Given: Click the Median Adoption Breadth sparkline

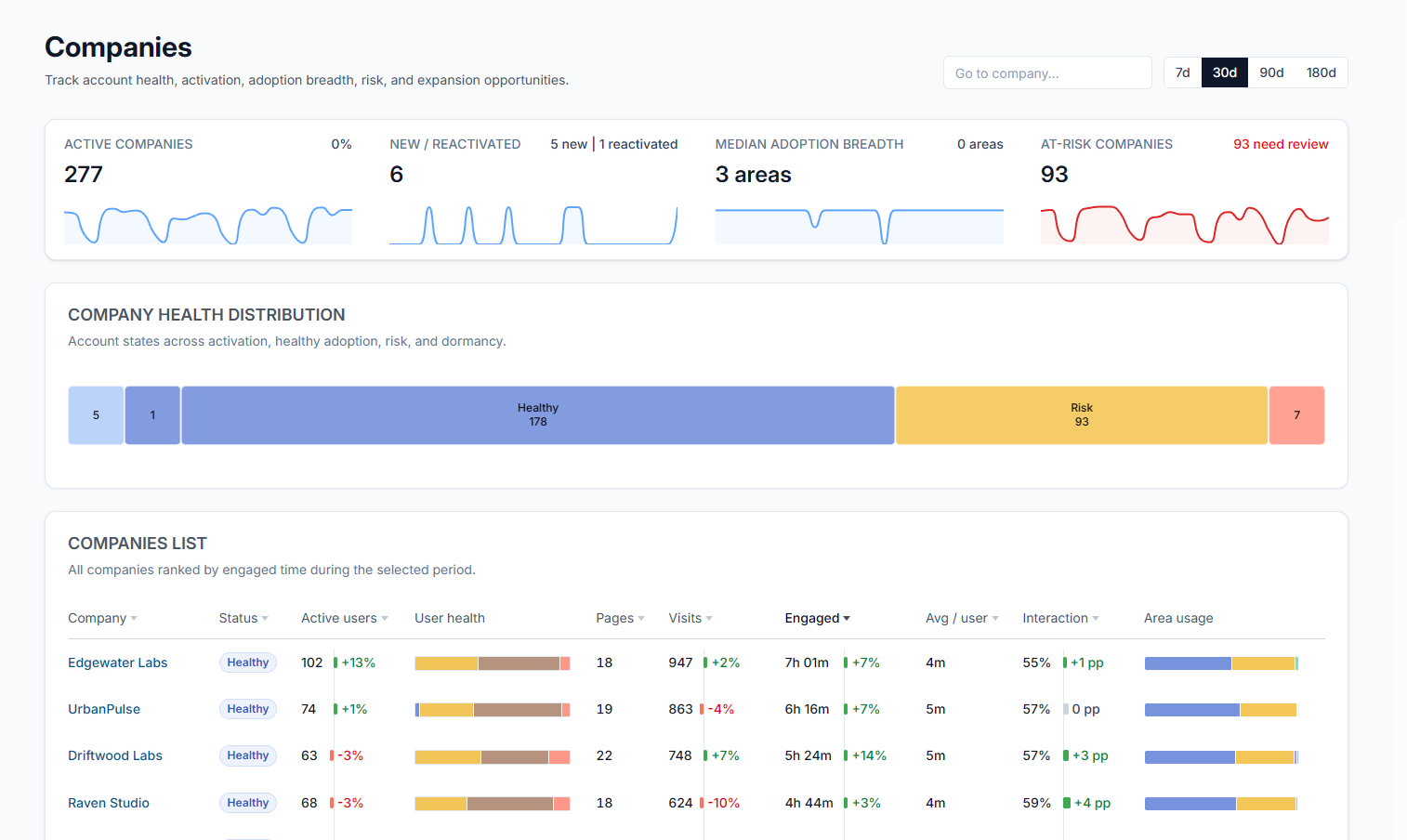Looking at the screenshot, I should [x=860, y=225].
